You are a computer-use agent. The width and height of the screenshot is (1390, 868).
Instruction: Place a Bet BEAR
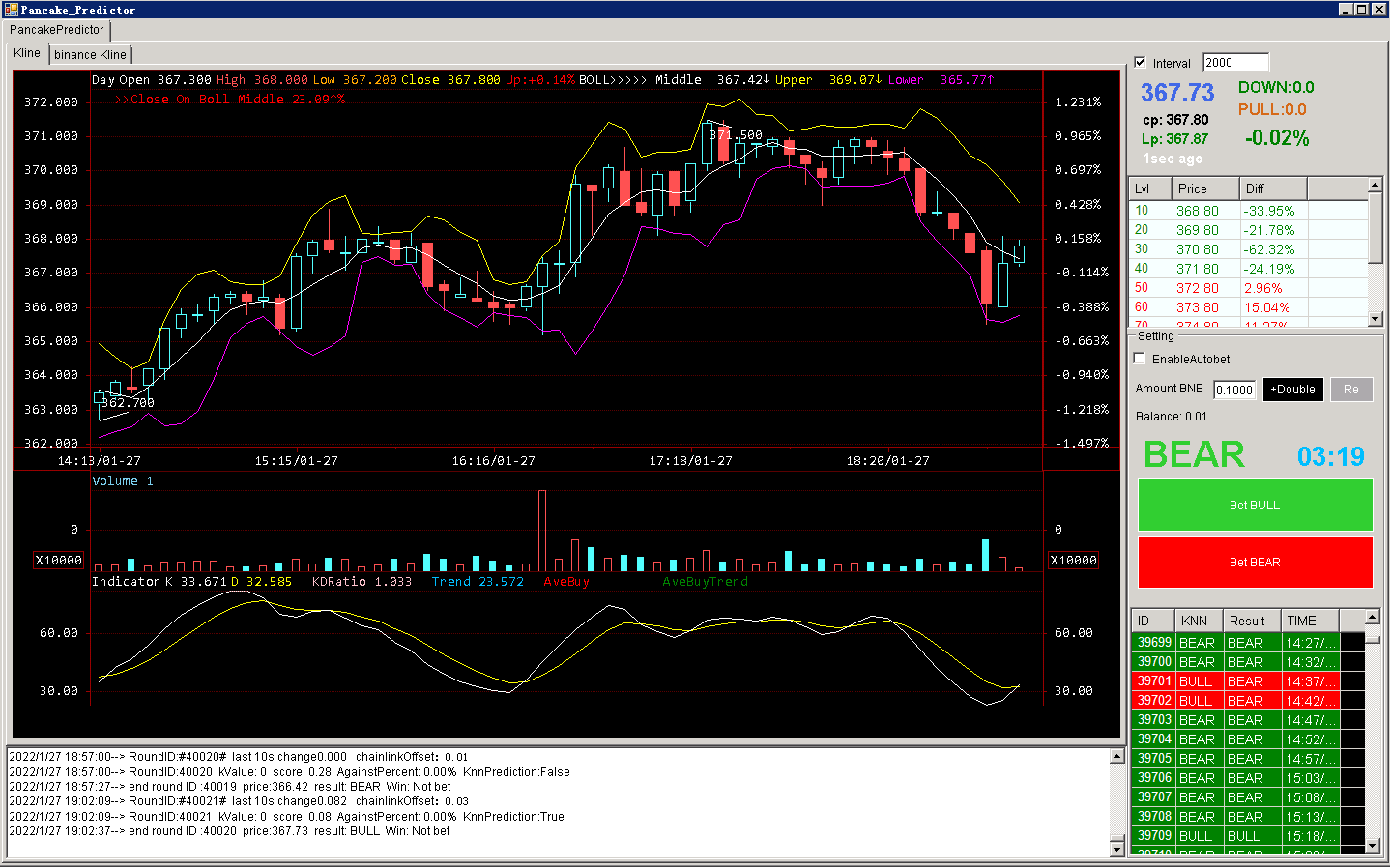(x=1255, y=562)
